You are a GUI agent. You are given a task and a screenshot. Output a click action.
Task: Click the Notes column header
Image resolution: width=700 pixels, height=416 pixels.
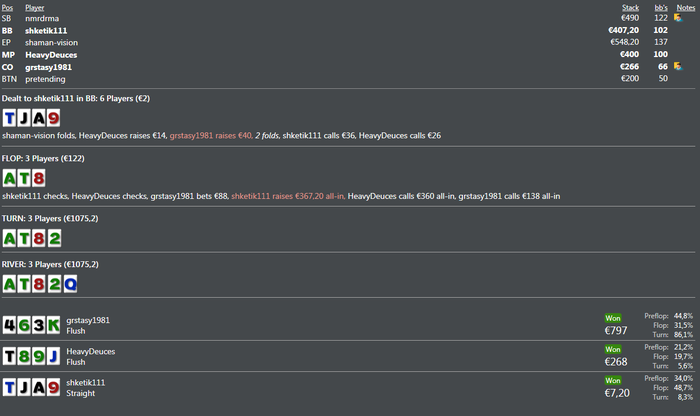coord(686,8)
